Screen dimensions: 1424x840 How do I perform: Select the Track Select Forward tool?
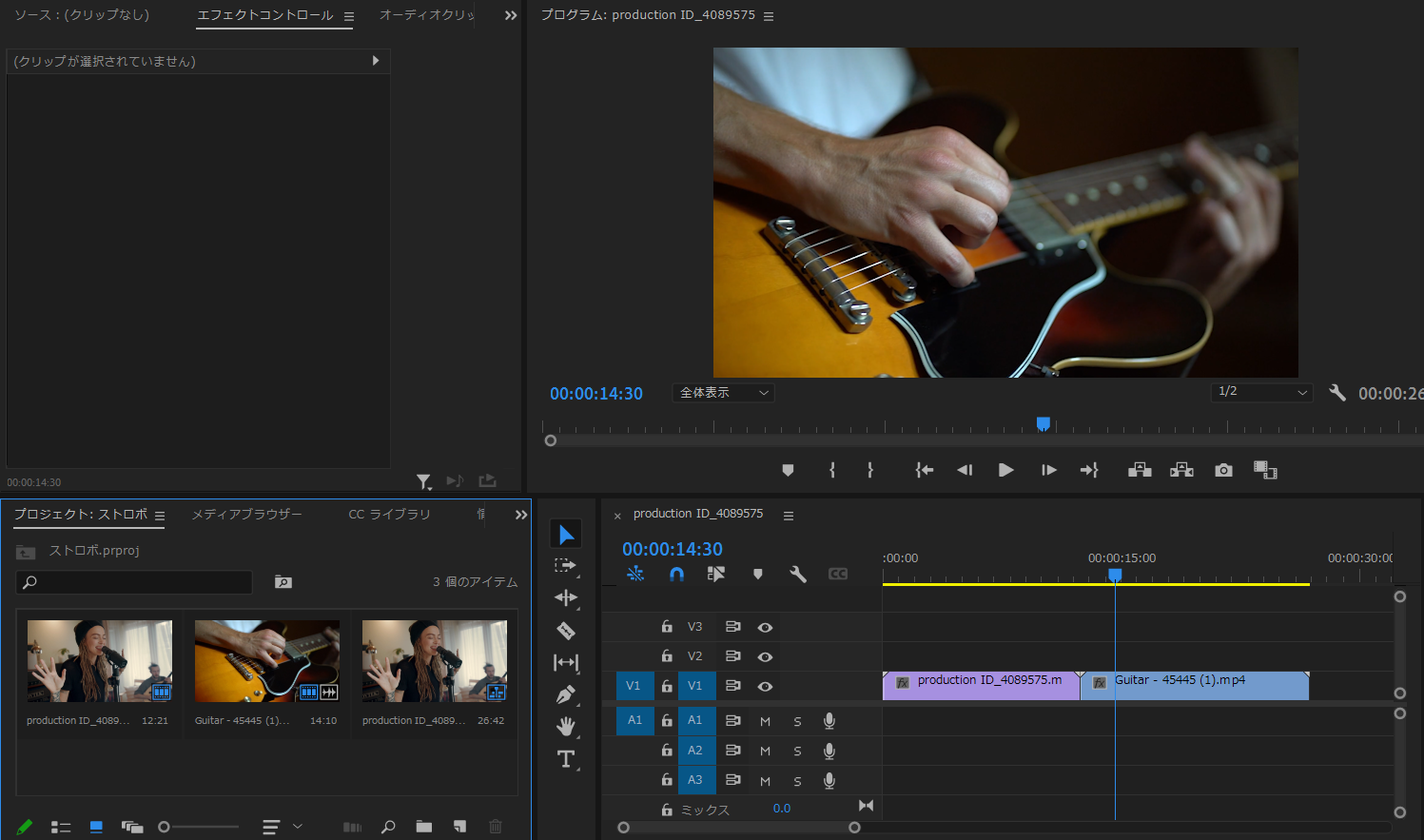566,566
